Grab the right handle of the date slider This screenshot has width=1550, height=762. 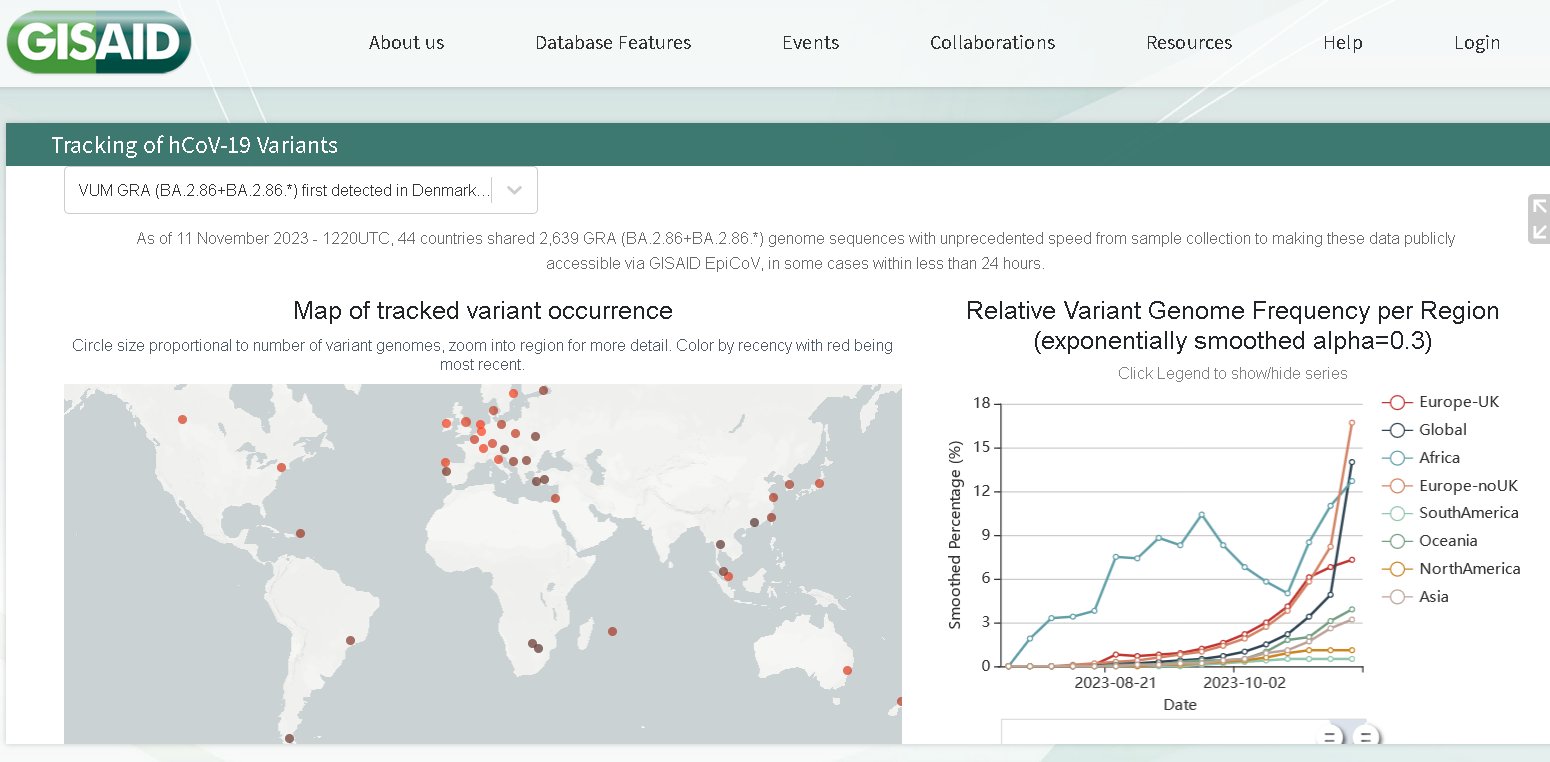[x=1365, y=738]
